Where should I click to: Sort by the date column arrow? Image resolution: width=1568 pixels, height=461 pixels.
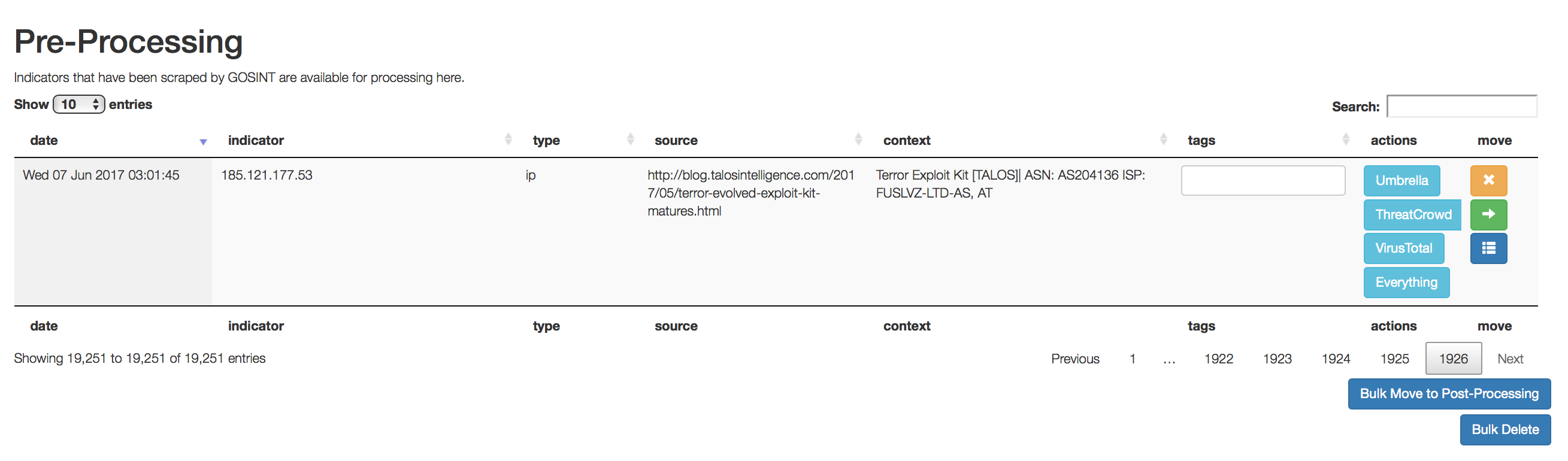(202, 142)
